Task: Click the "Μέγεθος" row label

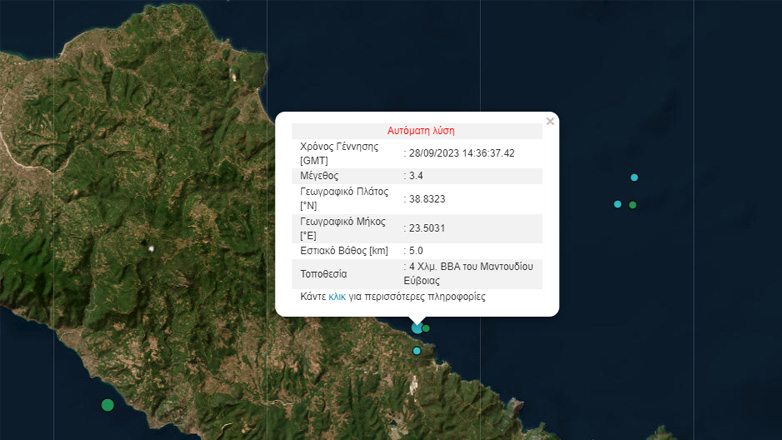Action: [x=320, y=176]
